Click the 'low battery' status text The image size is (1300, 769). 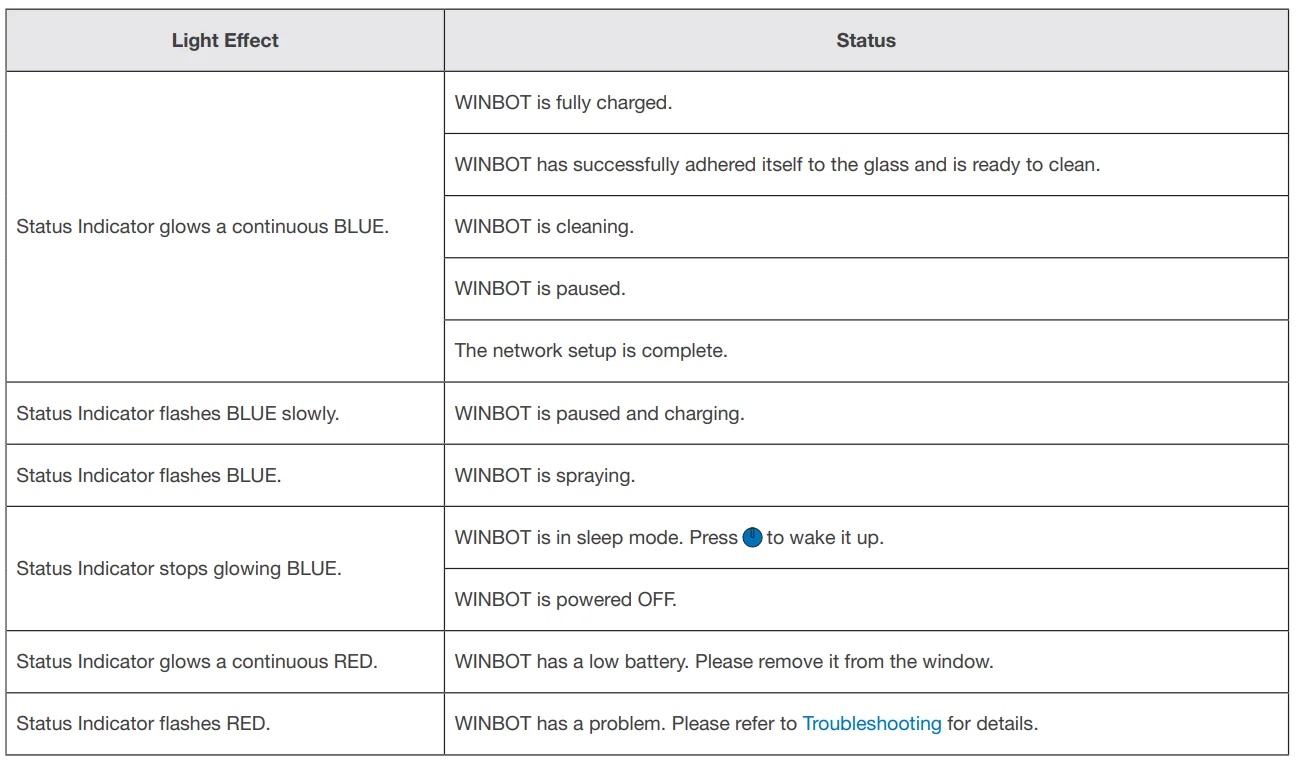pyautogui.click(x=723, y=662)
